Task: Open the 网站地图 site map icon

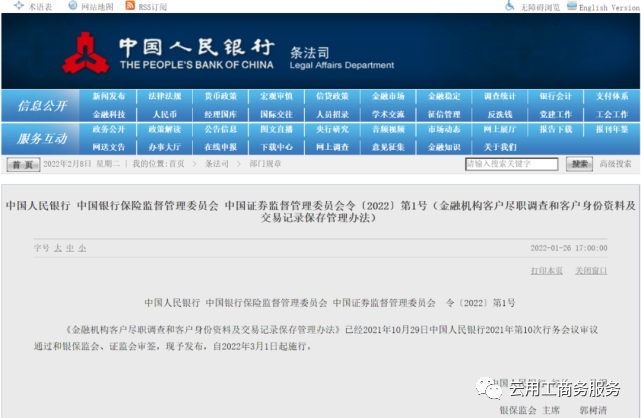Action: [x=72, y=5]
